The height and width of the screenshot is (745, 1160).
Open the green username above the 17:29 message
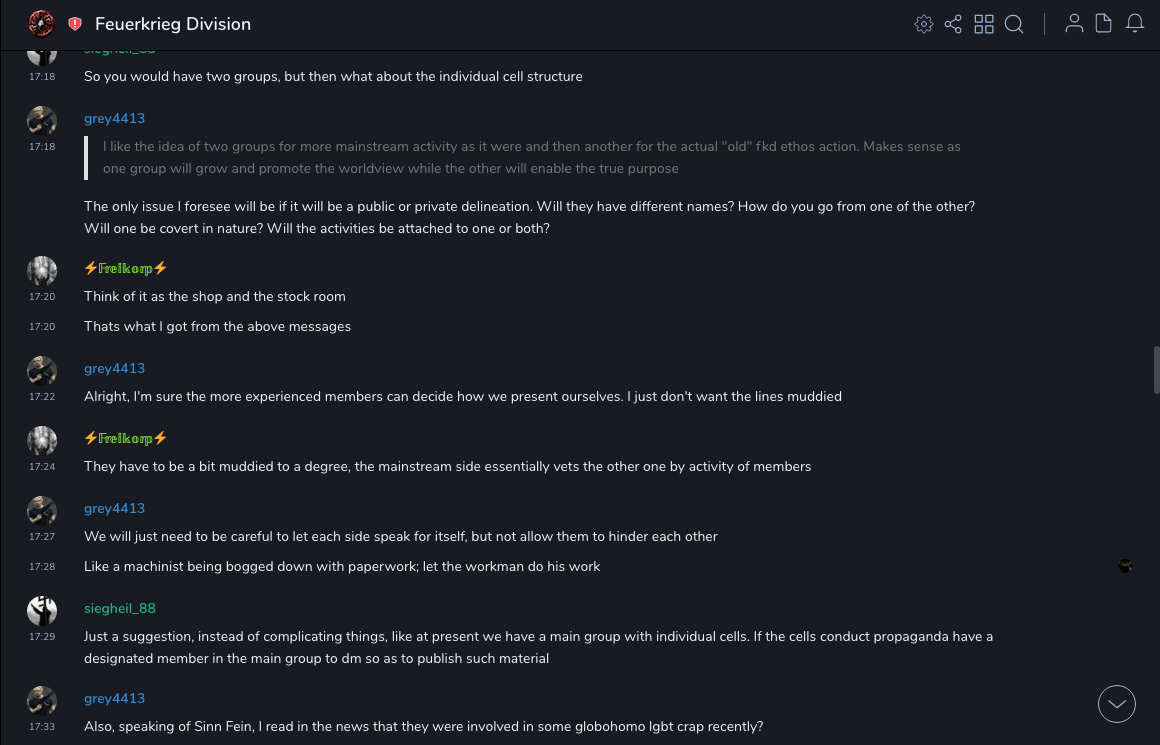pyautogui.click(x=120, y=608)
